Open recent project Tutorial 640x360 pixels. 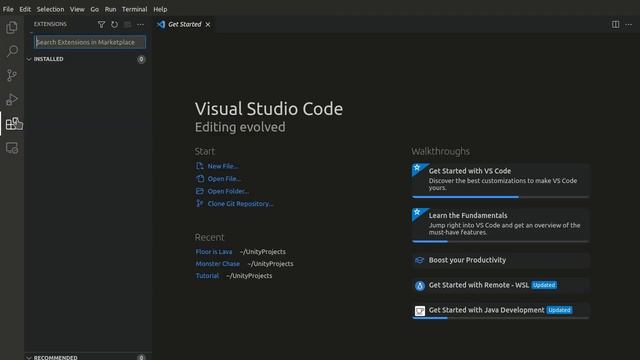tap(207, 276)
